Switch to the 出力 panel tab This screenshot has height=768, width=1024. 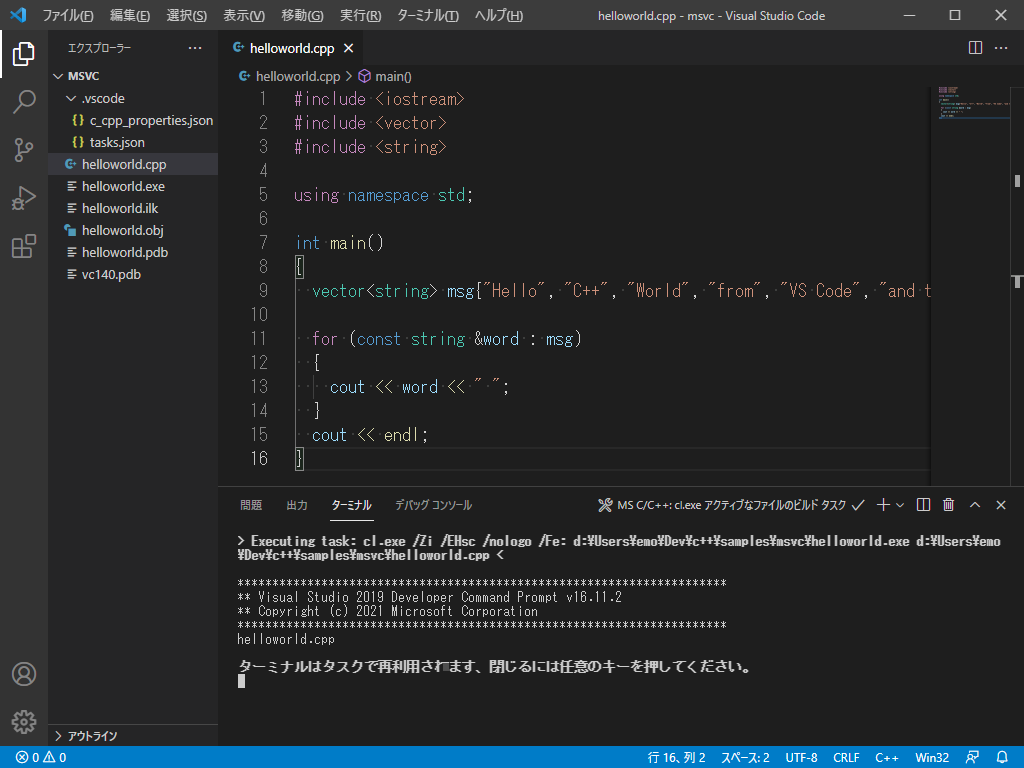click(x=296, y=505)
